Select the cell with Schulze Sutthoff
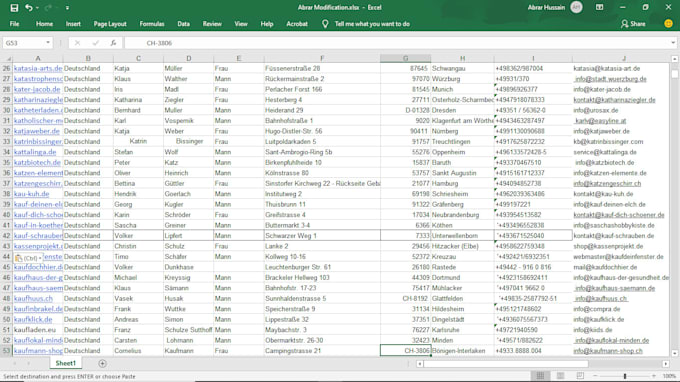The width and height of the screenshot is (680, 382). tap(188, 330)
